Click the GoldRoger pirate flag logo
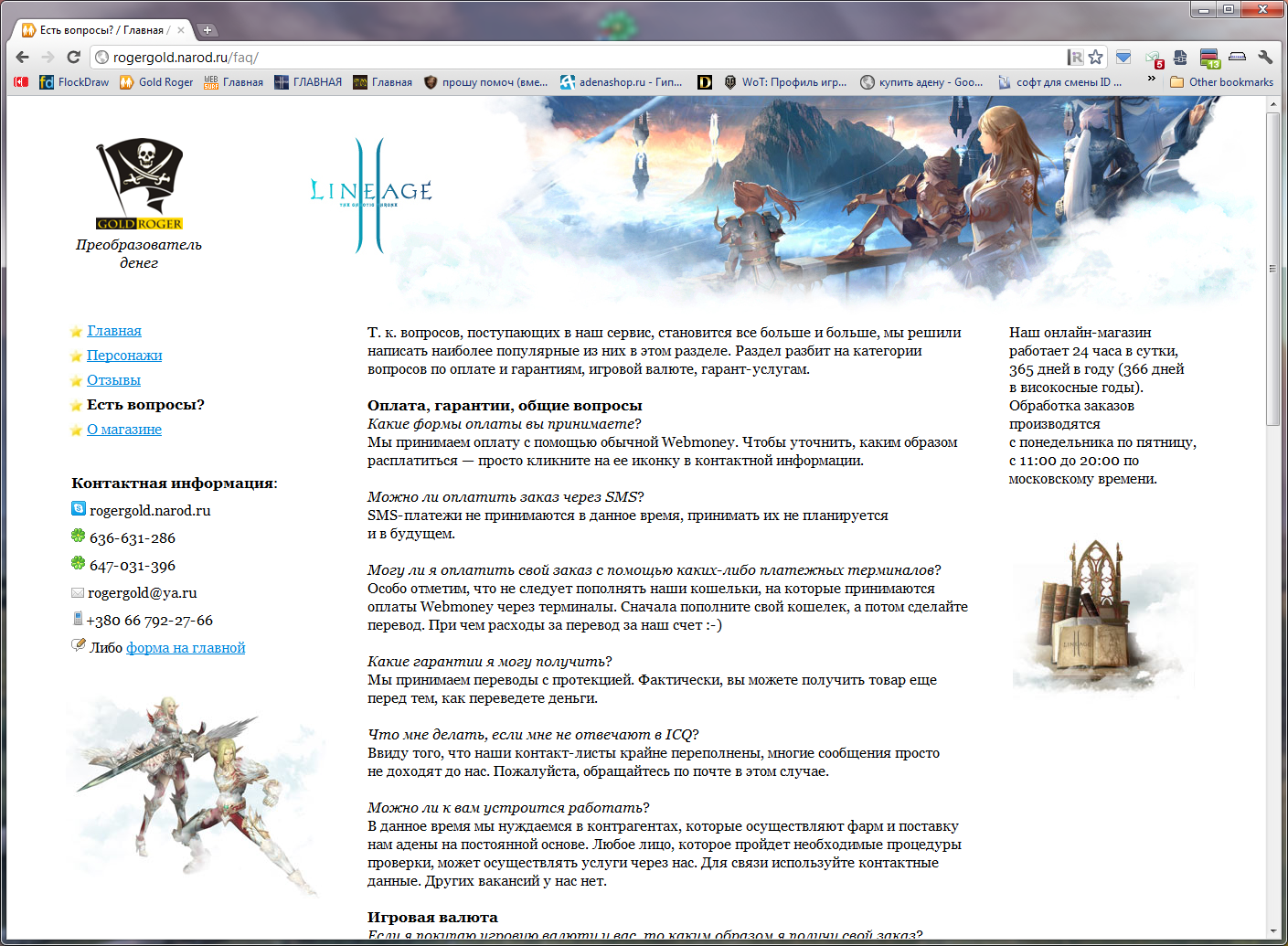This screenshot has height=946, width=1288. (140, 184)
